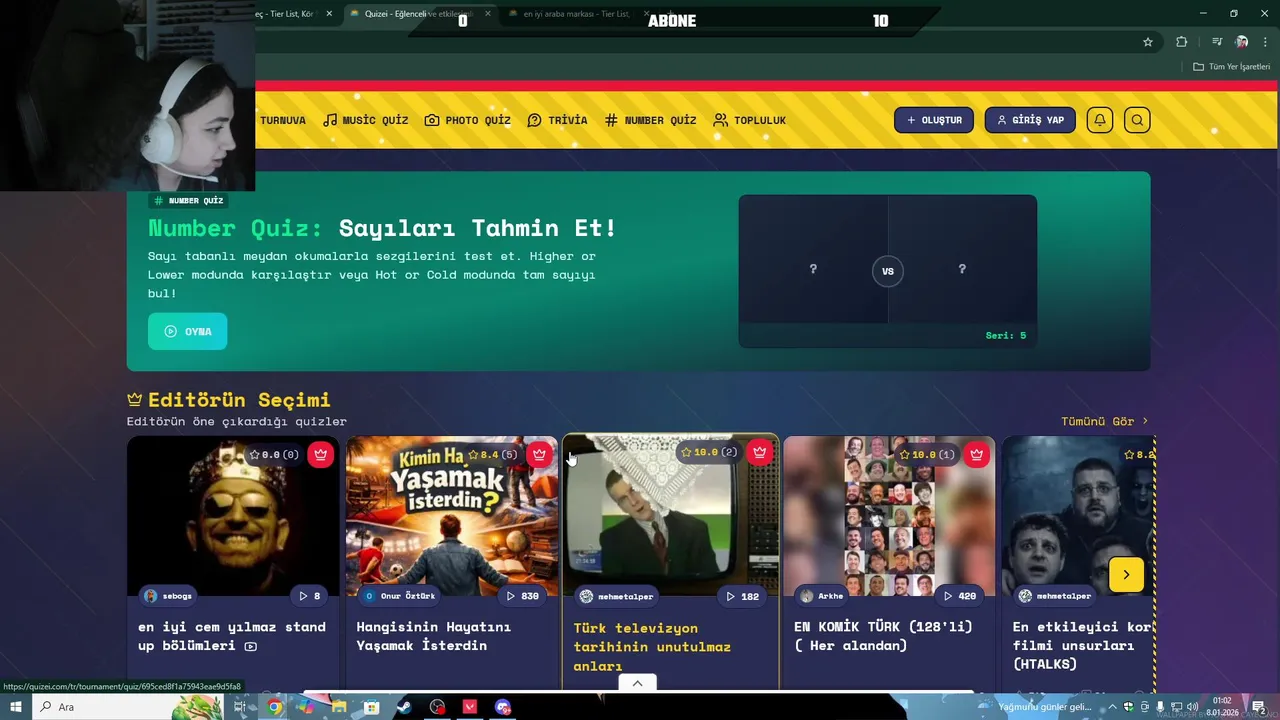Viewport: 1280px width, 720px height.
Task: Click rating 0.0 (0) on cem yılmaz card
Action: tap(273, 454)
